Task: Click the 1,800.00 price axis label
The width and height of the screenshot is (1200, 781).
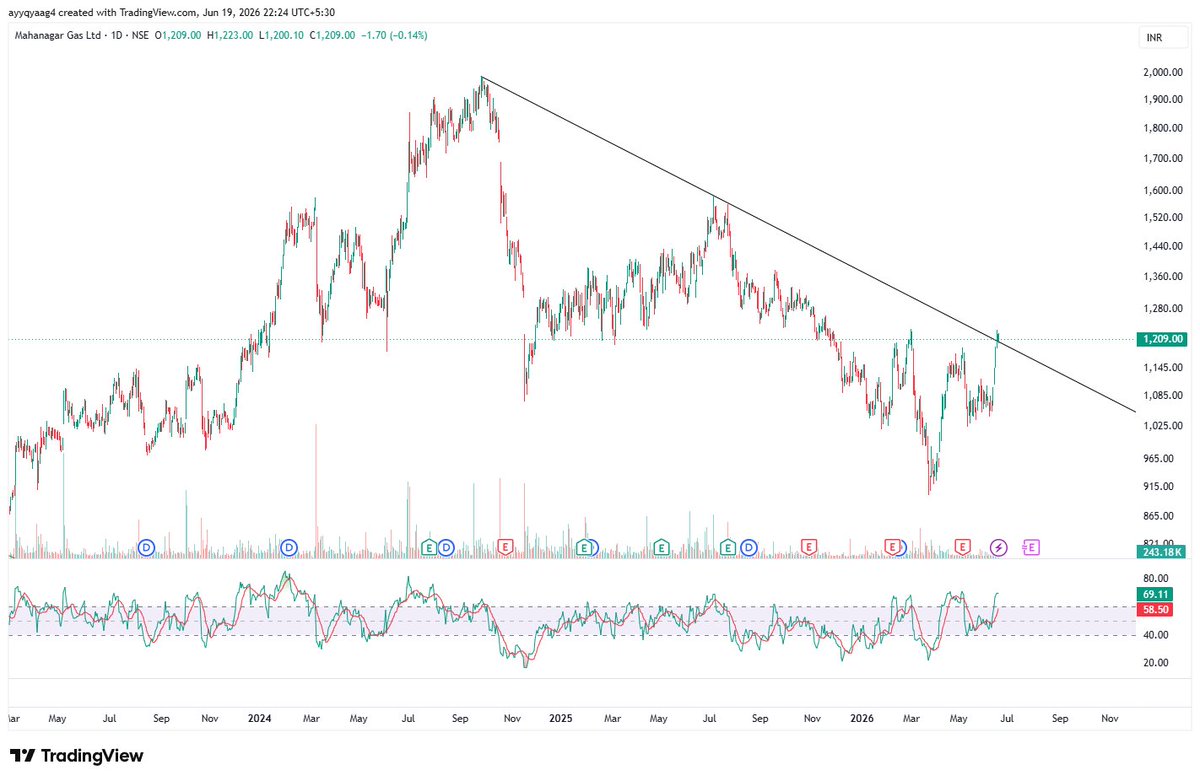Action: point(1163,128)
